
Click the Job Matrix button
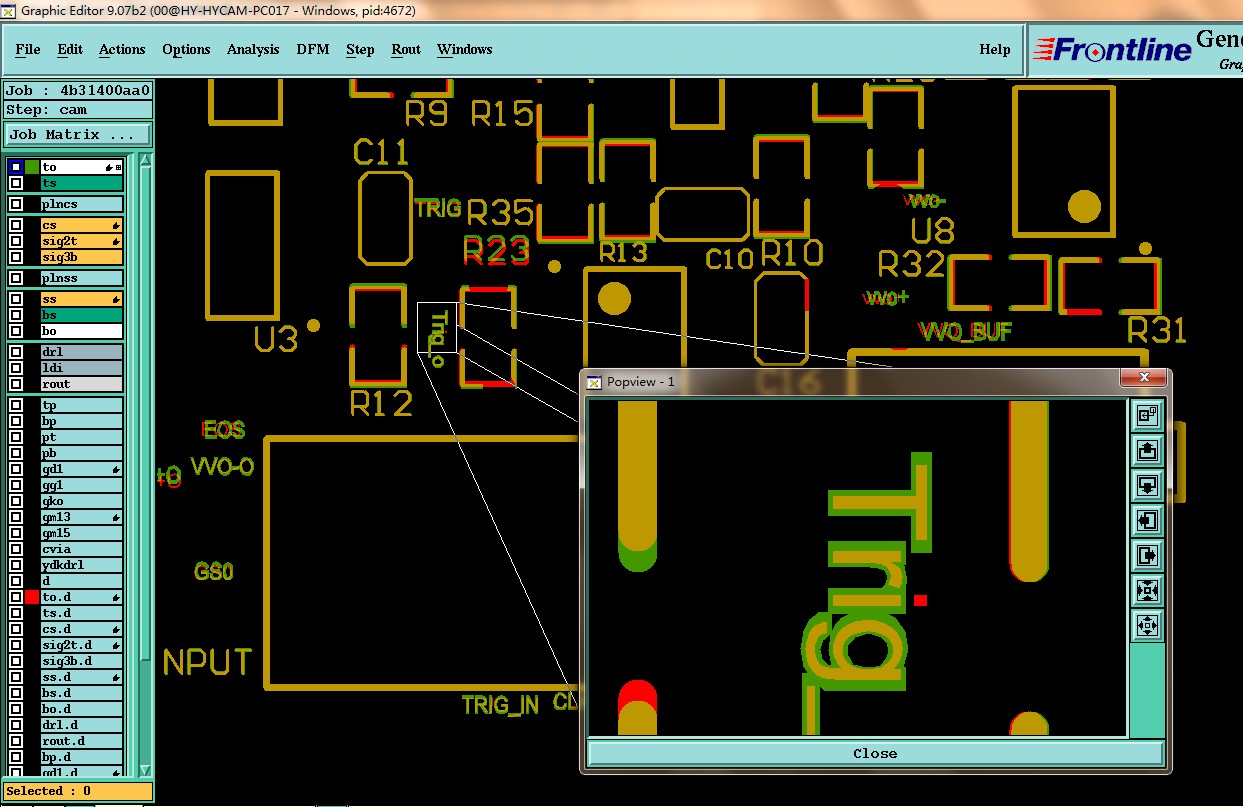(78, 134)
